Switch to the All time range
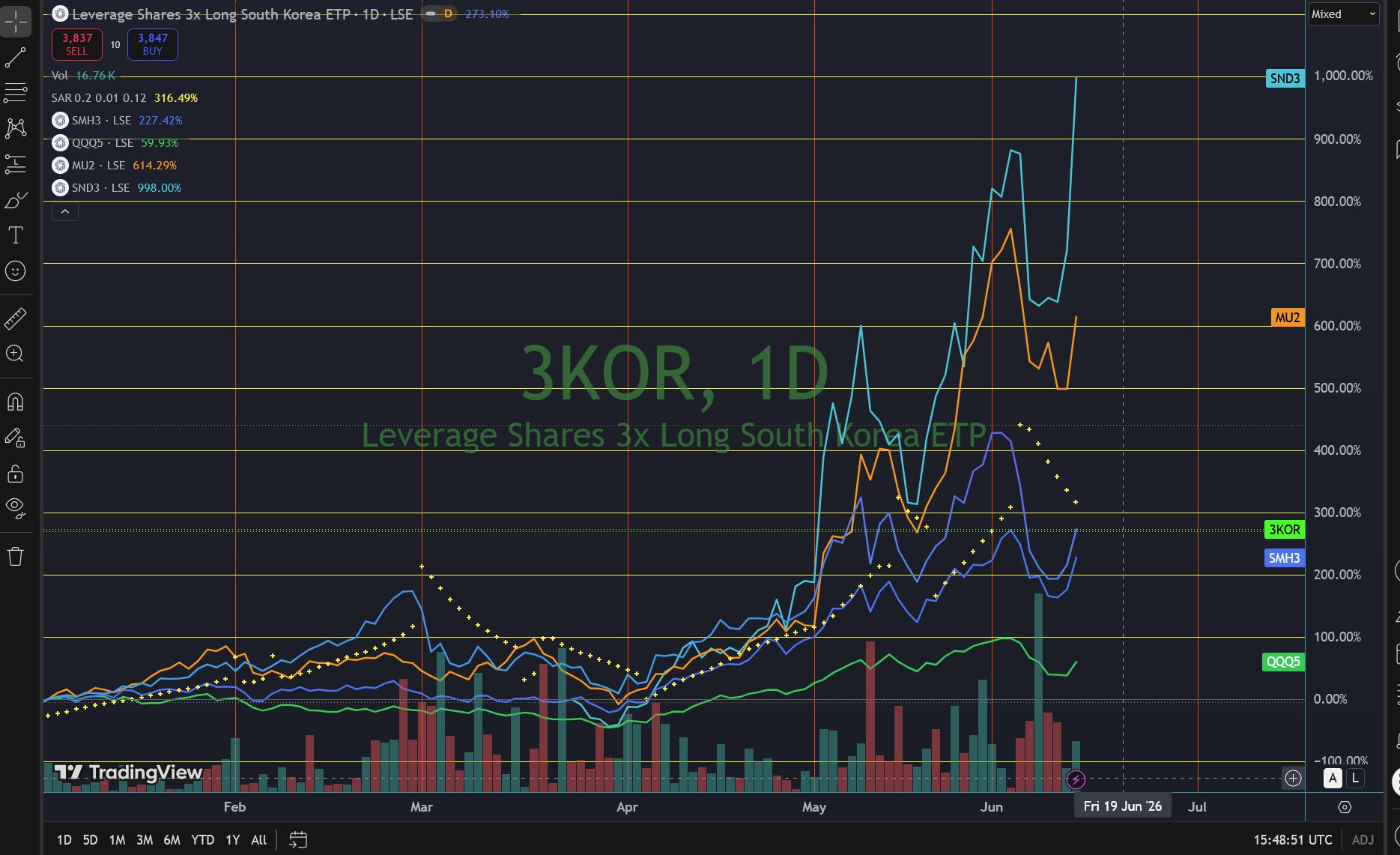The width and height of the screenshot is (1400, 855). coord(258,840)
